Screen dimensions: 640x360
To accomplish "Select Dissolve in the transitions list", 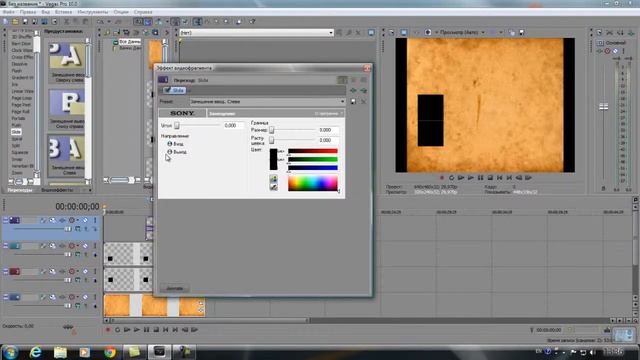I will 19,64.
